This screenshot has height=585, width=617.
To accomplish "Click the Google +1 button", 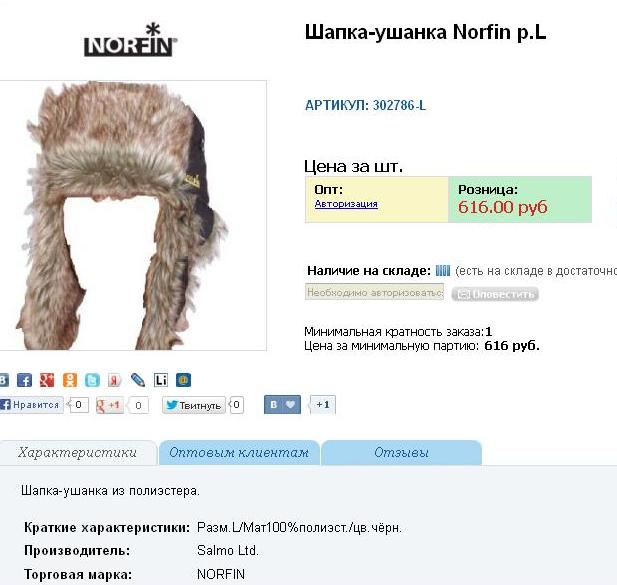I will pos(110,405).
